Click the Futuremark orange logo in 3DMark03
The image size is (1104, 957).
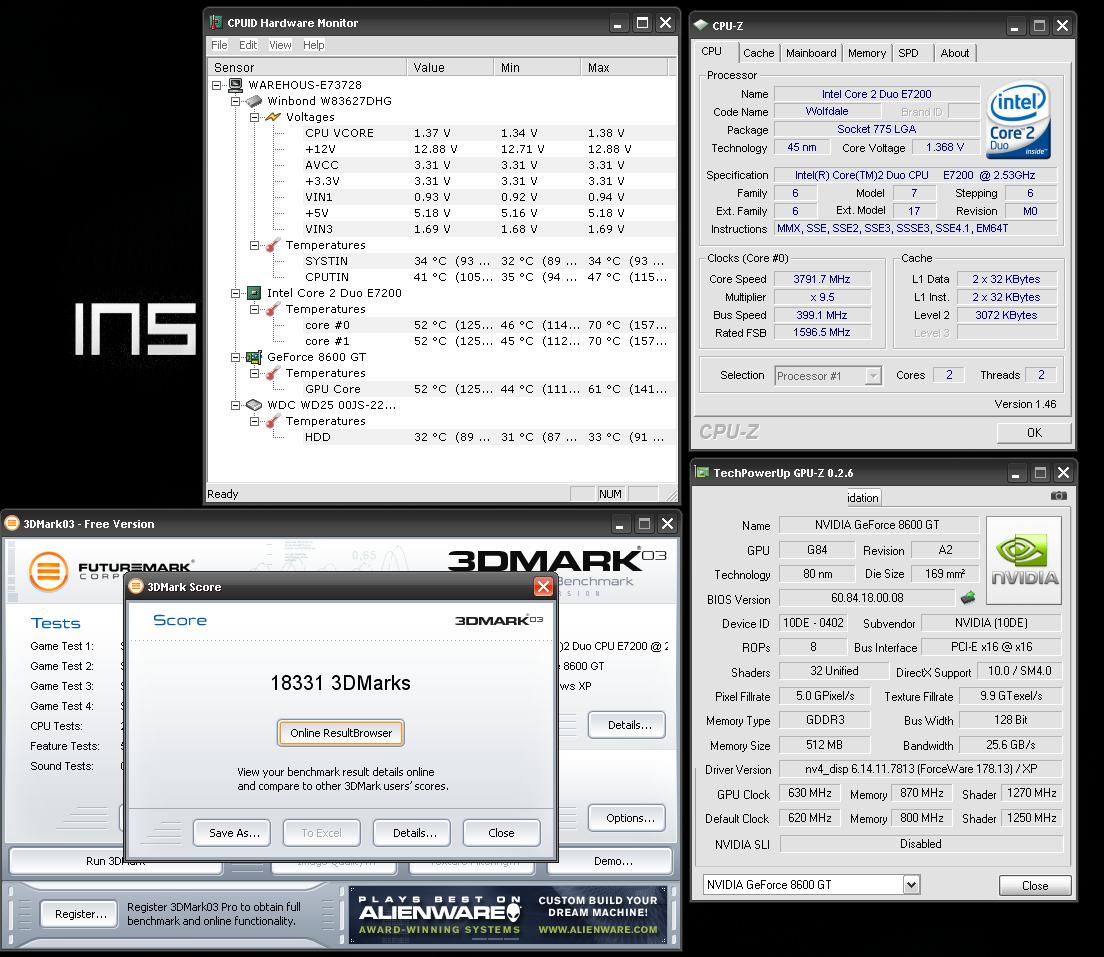49,571
